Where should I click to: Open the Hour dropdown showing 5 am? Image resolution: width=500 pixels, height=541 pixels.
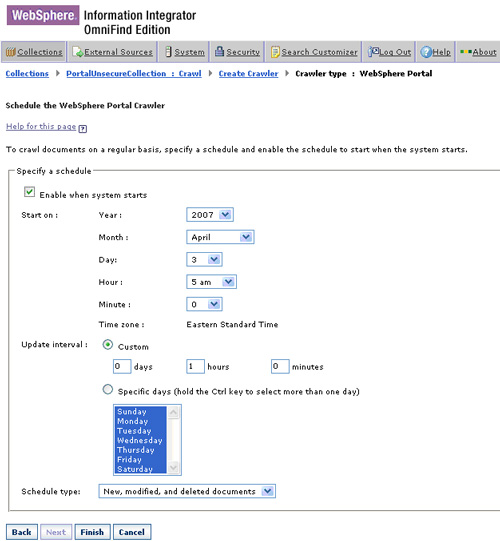(x=211, y=282)
